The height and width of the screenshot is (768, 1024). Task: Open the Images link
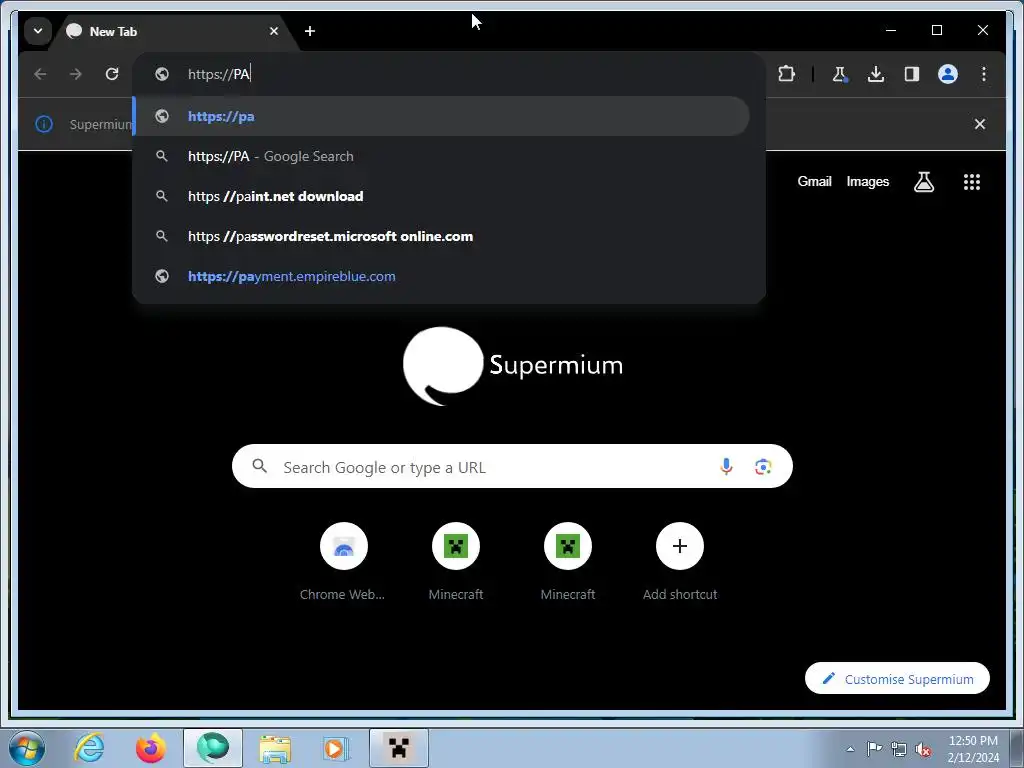click(867, 182)
